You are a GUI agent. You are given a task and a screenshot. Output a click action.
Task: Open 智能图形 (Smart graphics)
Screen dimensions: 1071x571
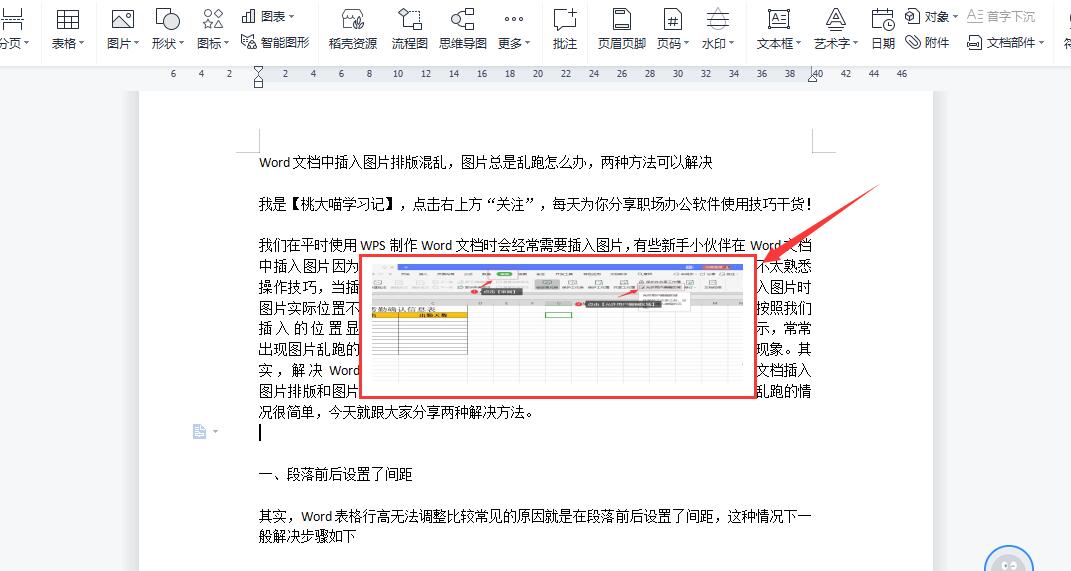[x=275, y=42]
